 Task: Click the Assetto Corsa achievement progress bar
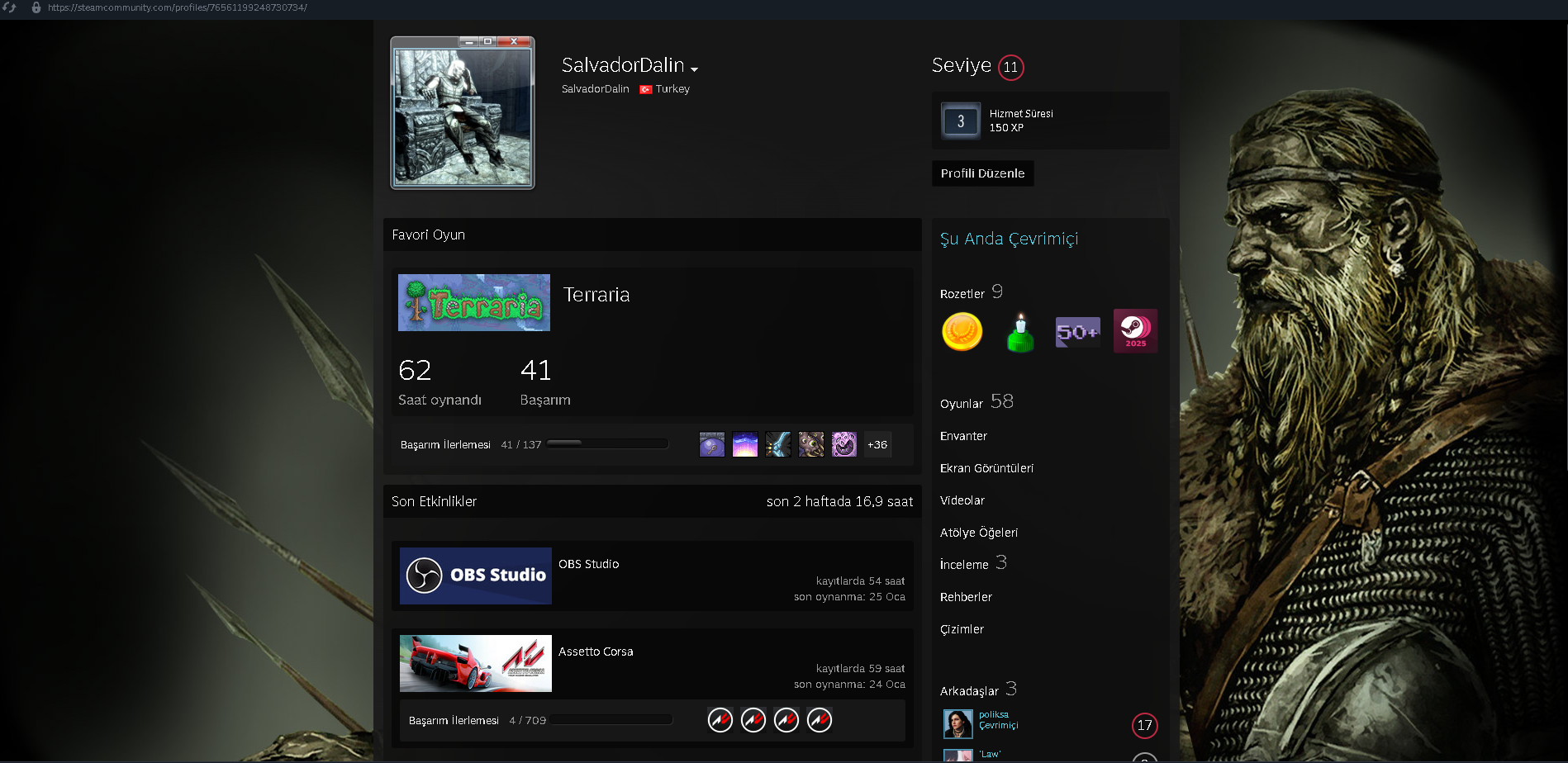click(612, 720)
